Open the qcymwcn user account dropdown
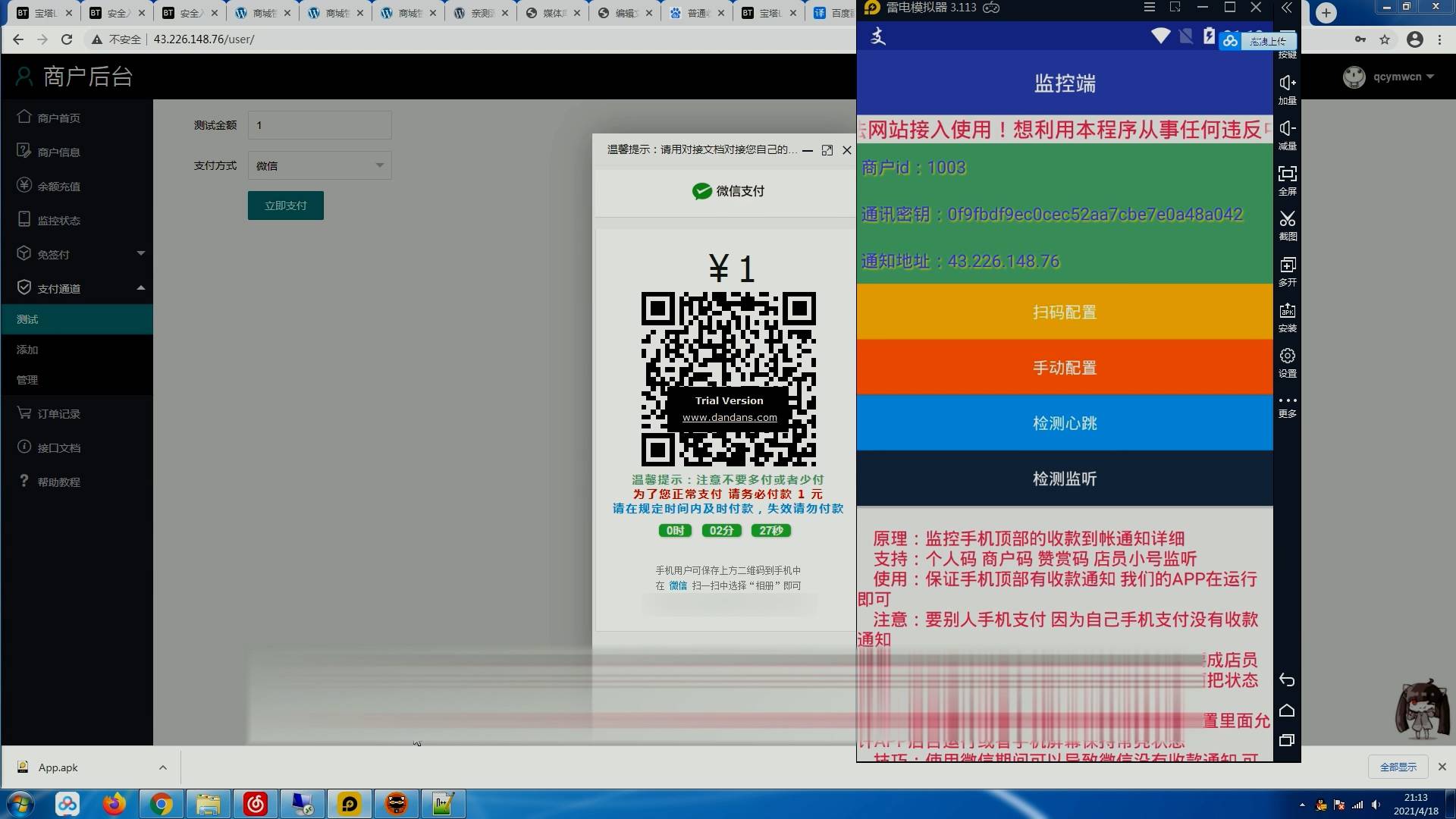1456x819 pixels. click(1389, 77)
